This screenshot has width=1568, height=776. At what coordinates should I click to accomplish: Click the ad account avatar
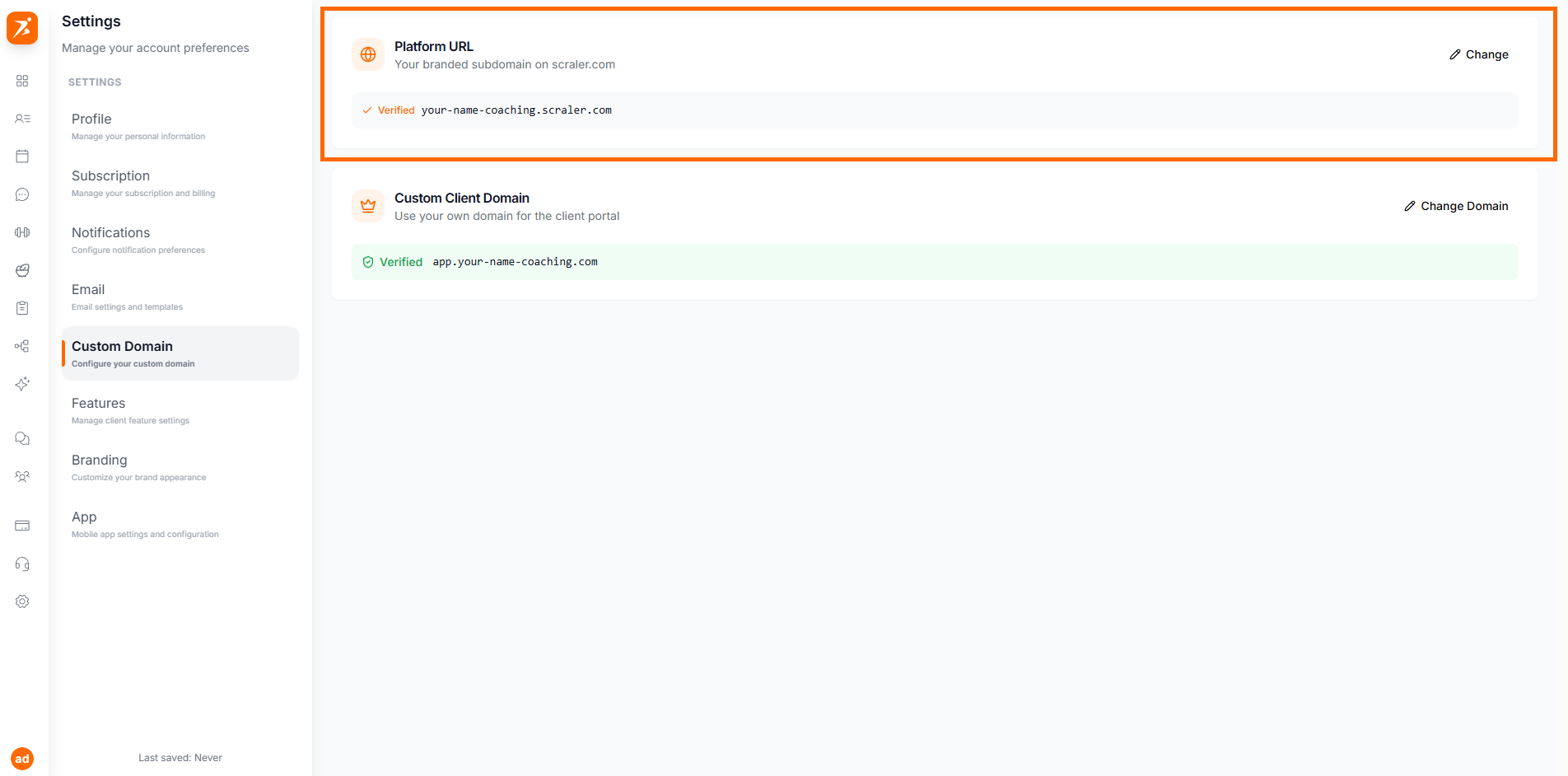click(x=22, y=759)
